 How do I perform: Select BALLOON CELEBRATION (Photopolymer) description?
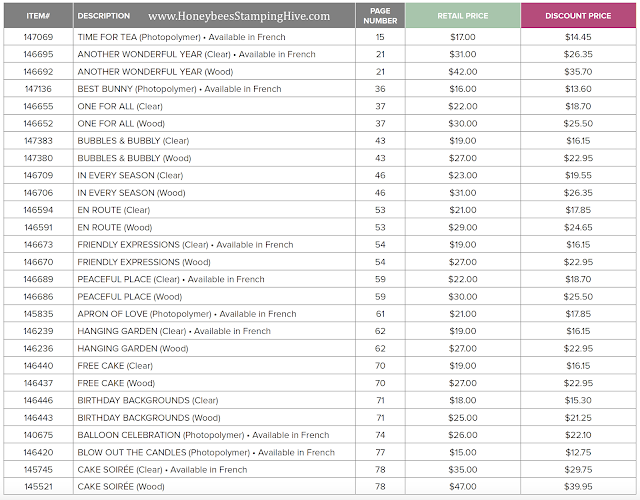click(x=203, y=436)
